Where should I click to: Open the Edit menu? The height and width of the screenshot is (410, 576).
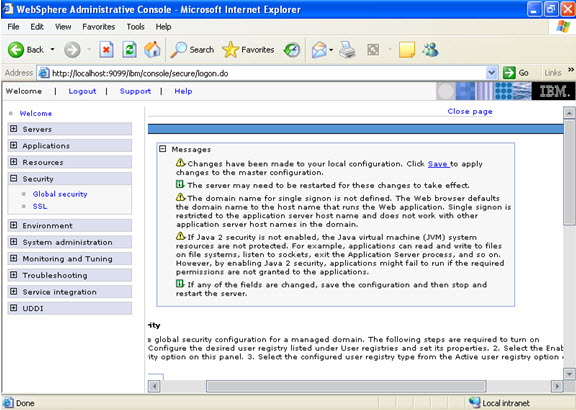tap(37, 27)
